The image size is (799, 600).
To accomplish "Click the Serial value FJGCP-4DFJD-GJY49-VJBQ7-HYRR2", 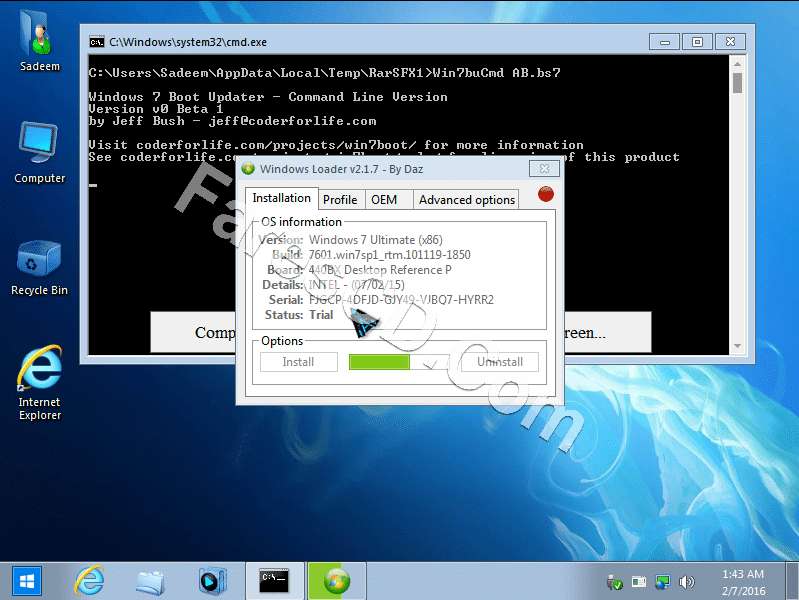I will tap(402, 300).
